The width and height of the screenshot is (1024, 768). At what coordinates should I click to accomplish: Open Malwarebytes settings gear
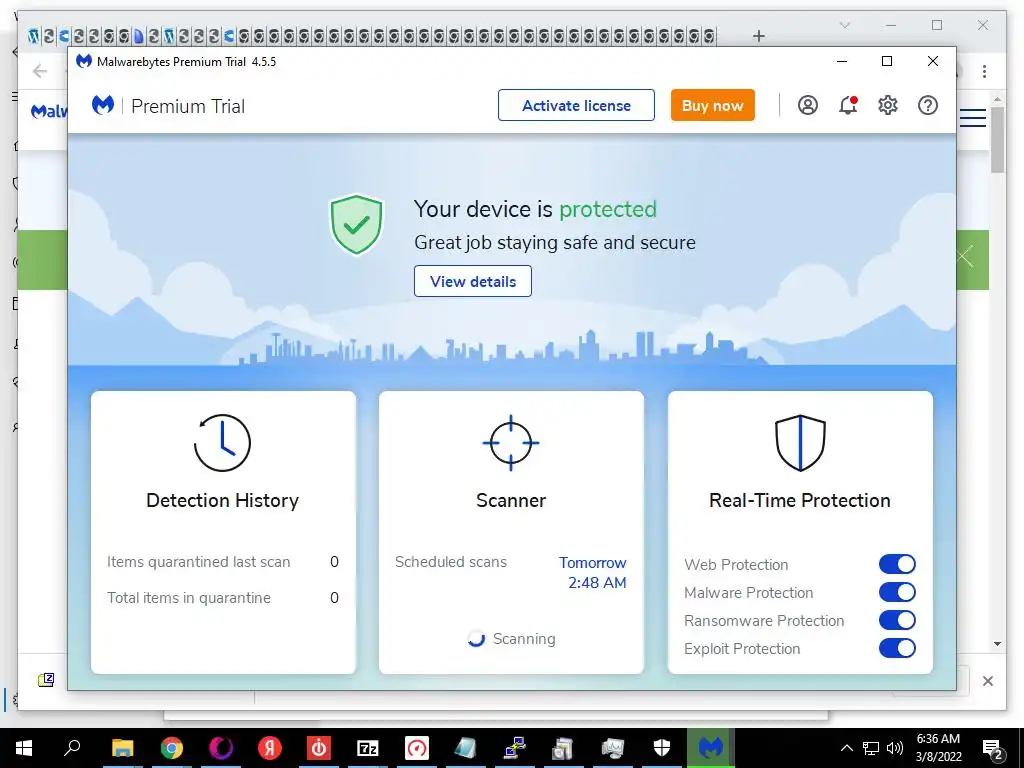pos(888,105)
